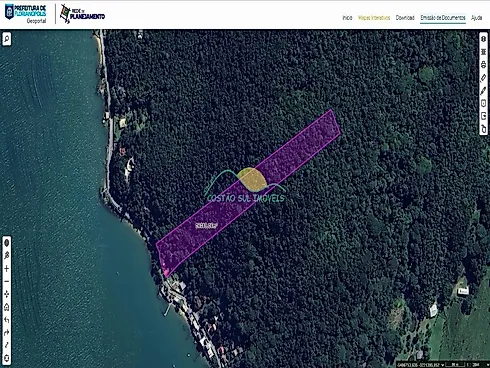The width and height of the screenshot is (490, 368).
Task: Open the Ajuda menu item
Action: click(x=477, y=18)
